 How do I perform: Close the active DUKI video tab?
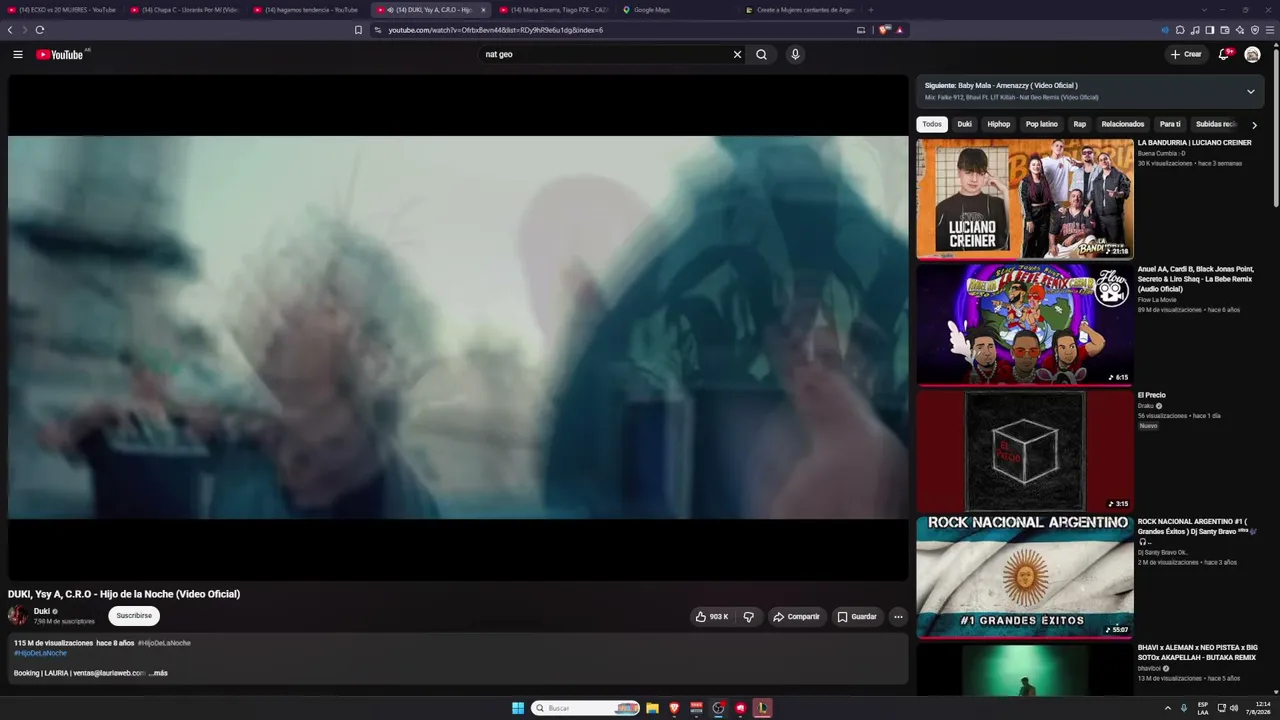[483, 10]
